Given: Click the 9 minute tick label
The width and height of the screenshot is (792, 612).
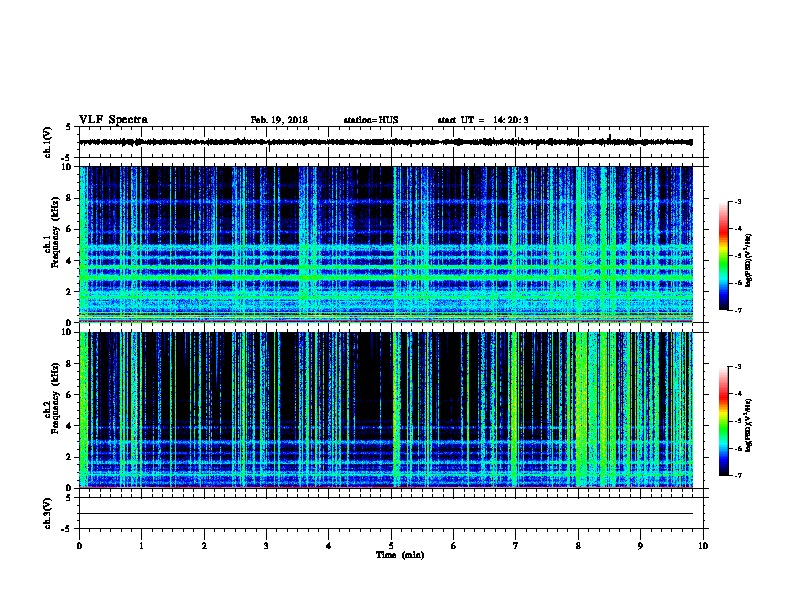Looking at the screenshot, I should 640,546.
